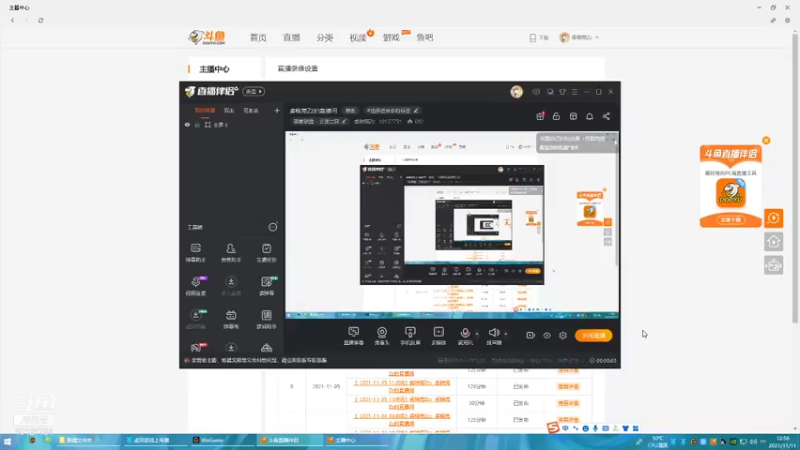Open the car icon tool in the bottom row

point(266,348)
